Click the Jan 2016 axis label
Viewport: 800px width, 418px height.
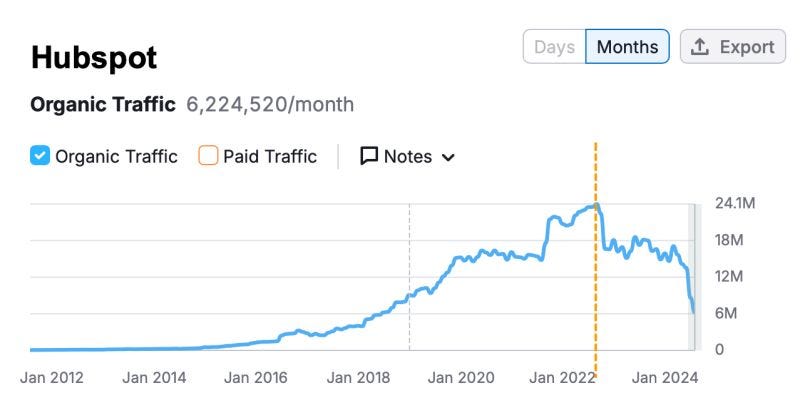tap(256, 378)
